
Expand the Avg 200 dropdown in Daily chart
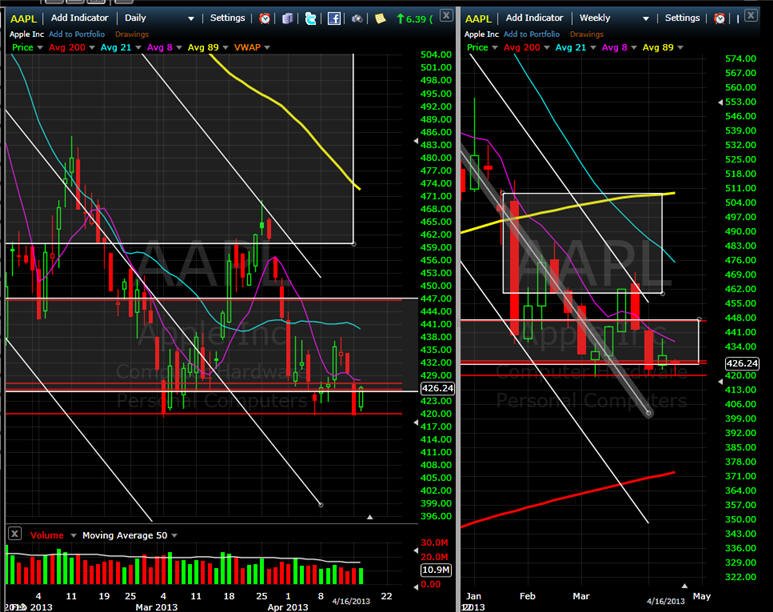point(92,48)
